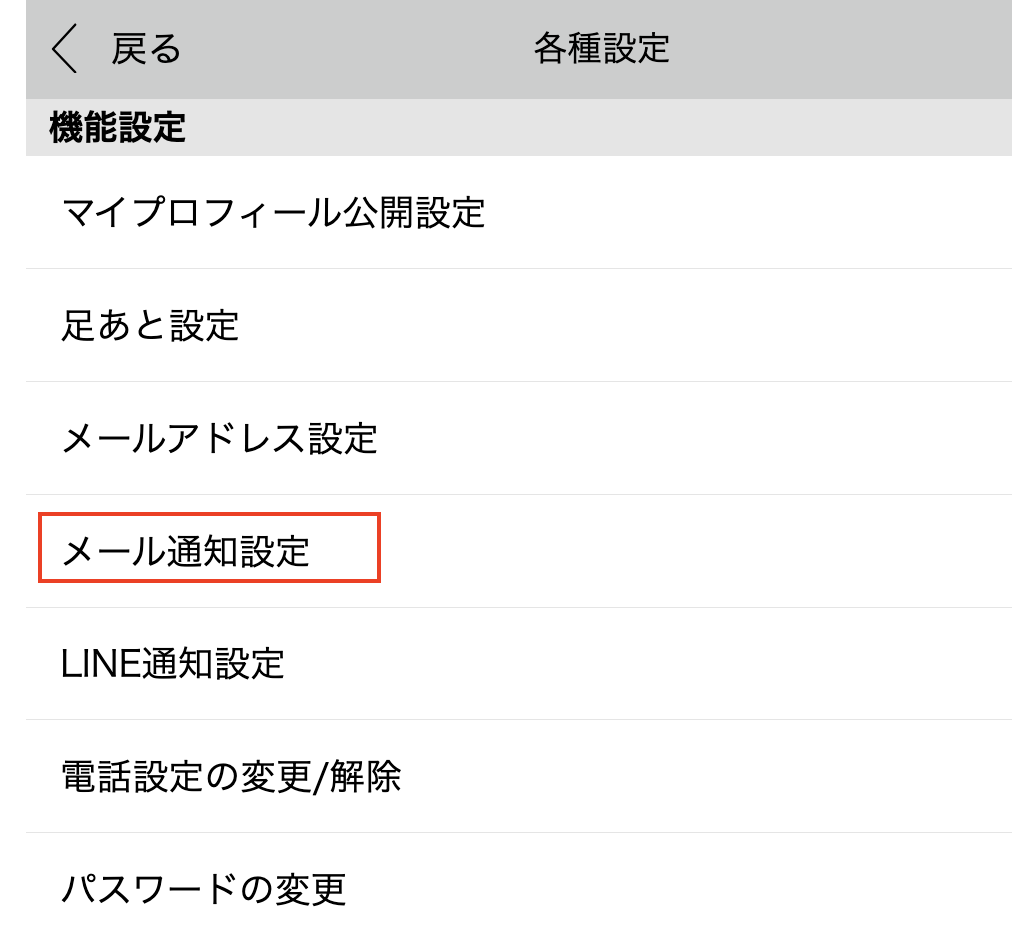1012x940 pixels.
Task: Open the profile visibility settings row
Action: point(518,213)
